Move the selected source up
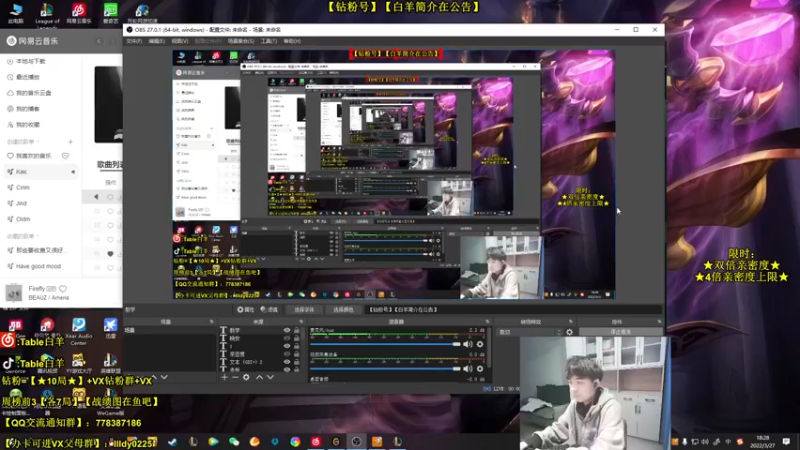The height and width of the screenshot is (450, 800). coord(259,377)
